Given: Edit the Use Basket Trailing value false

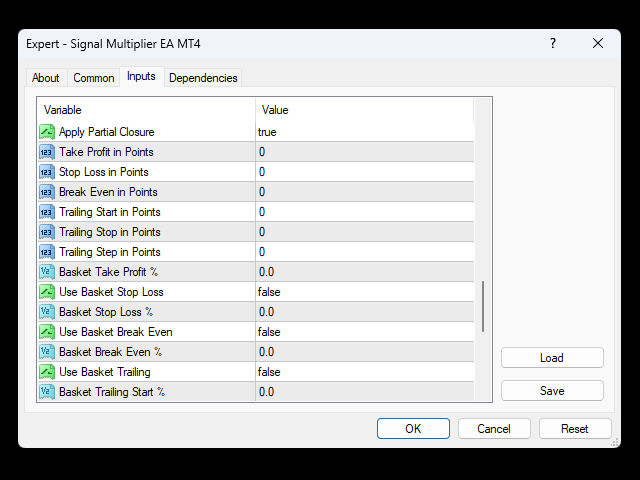Looking at the screenshot, I should (x=365, y=372).
